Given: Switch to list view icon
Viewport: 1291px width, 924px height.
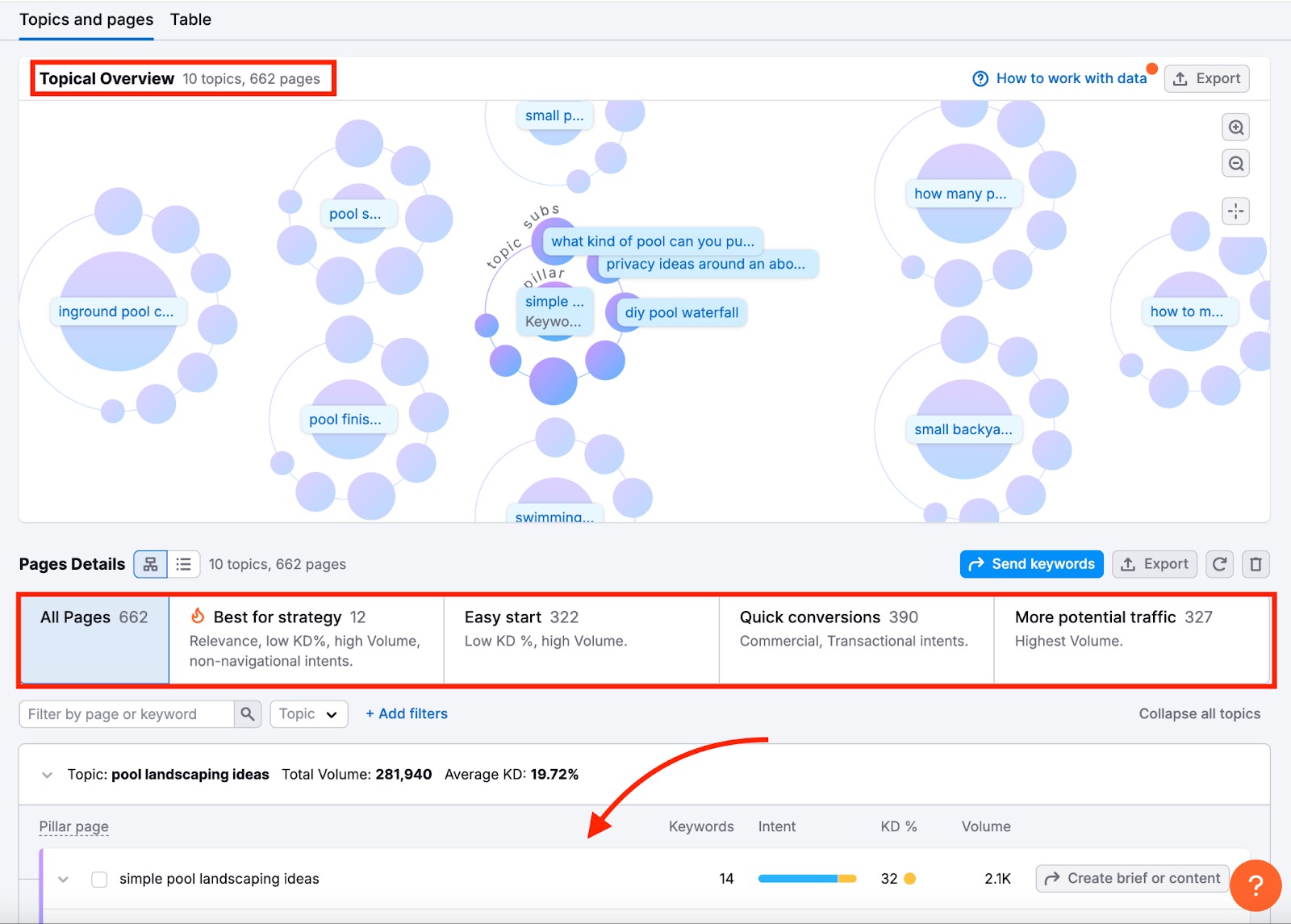Looking at the screenshot, I should 184,564.
